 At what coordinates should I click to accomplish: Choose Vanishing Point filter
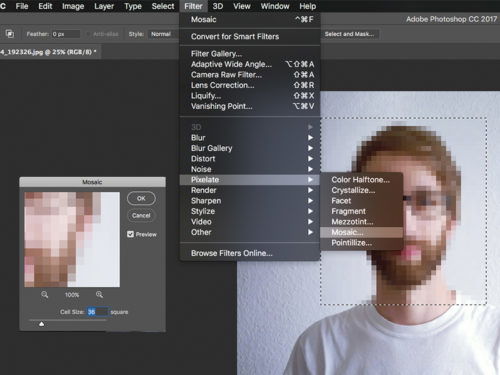pos(250,106)
